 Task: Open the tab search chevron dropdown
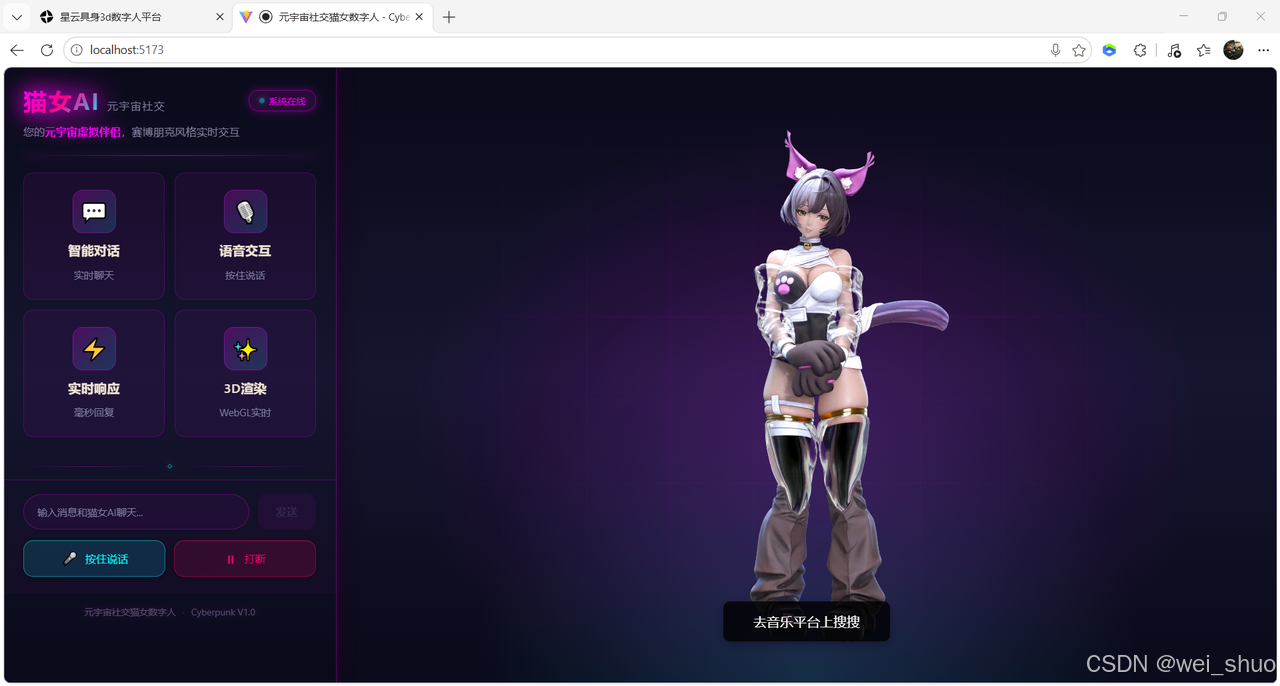[17, 17]
